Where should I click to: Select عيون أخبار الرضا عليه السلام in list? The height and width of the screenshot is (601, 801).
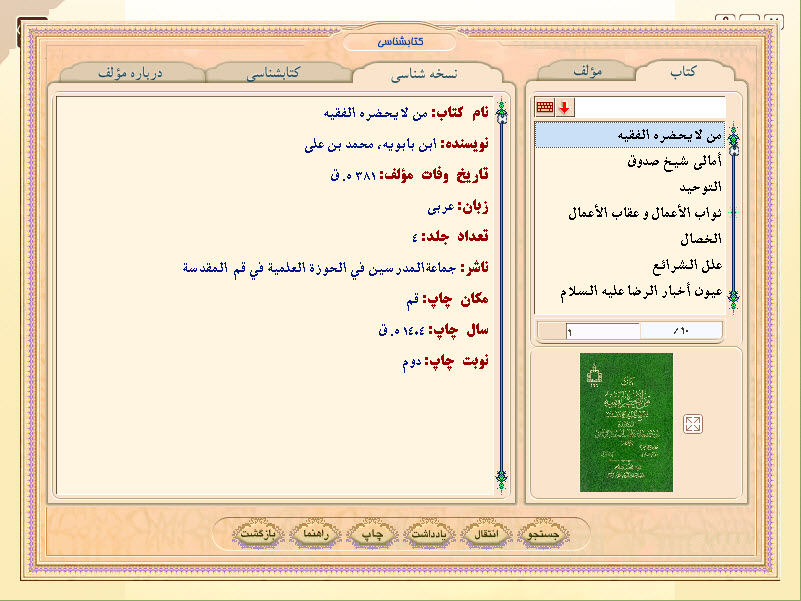coord(630,292)
